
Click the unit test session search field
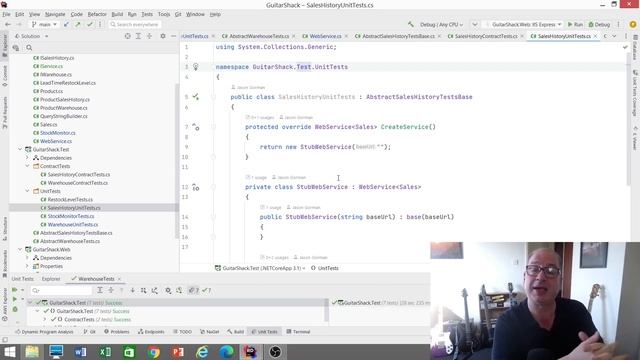point(62,290)
